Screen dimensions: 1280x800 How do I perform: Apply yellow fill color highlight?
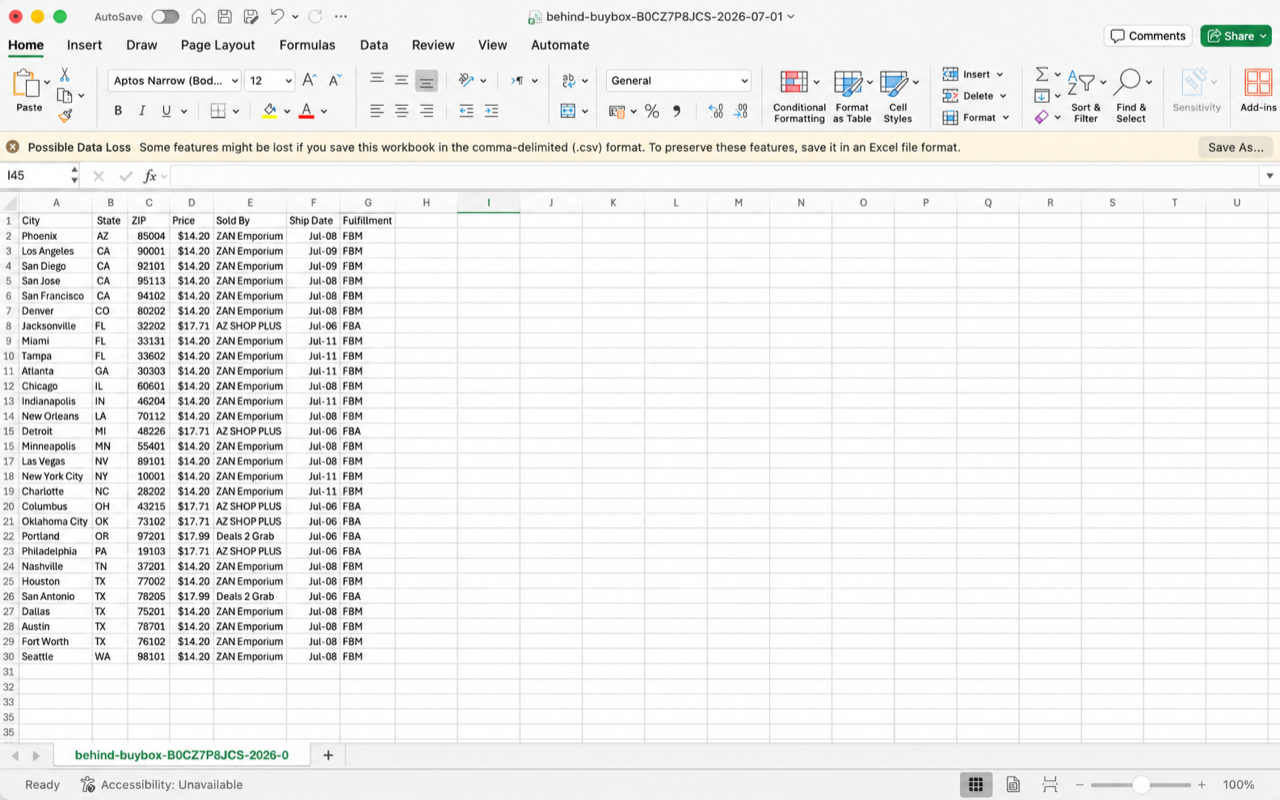click(269, 111)
